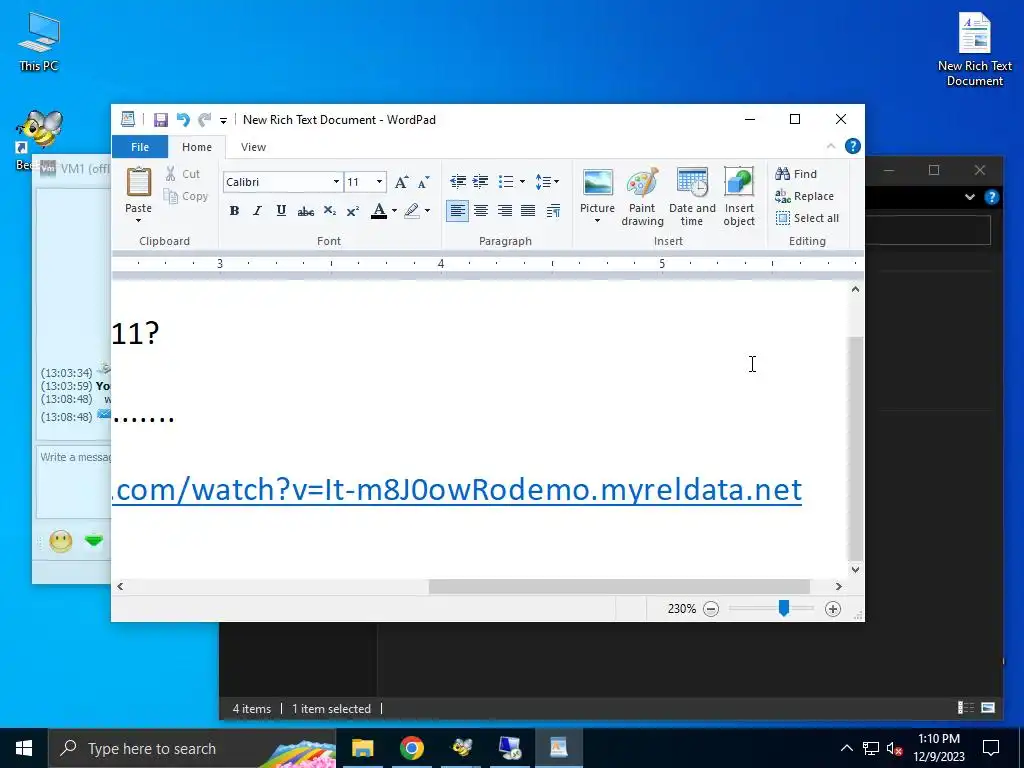Apply the text color A button
This screenshot has height=768, width=1024.
click(379, 210)
